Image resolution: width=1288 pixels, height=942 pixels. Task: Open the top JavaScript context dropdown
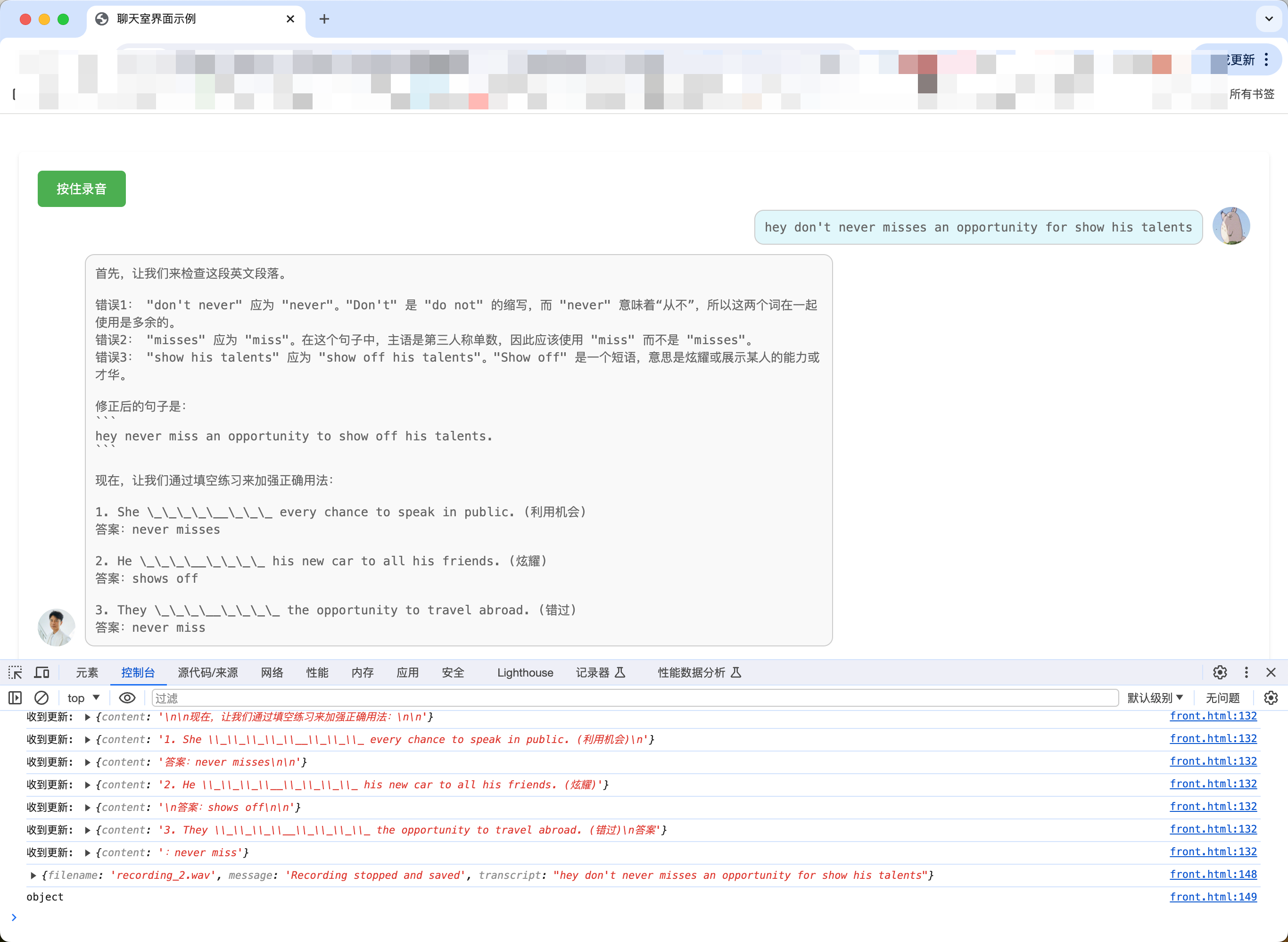tap(83, 697)
